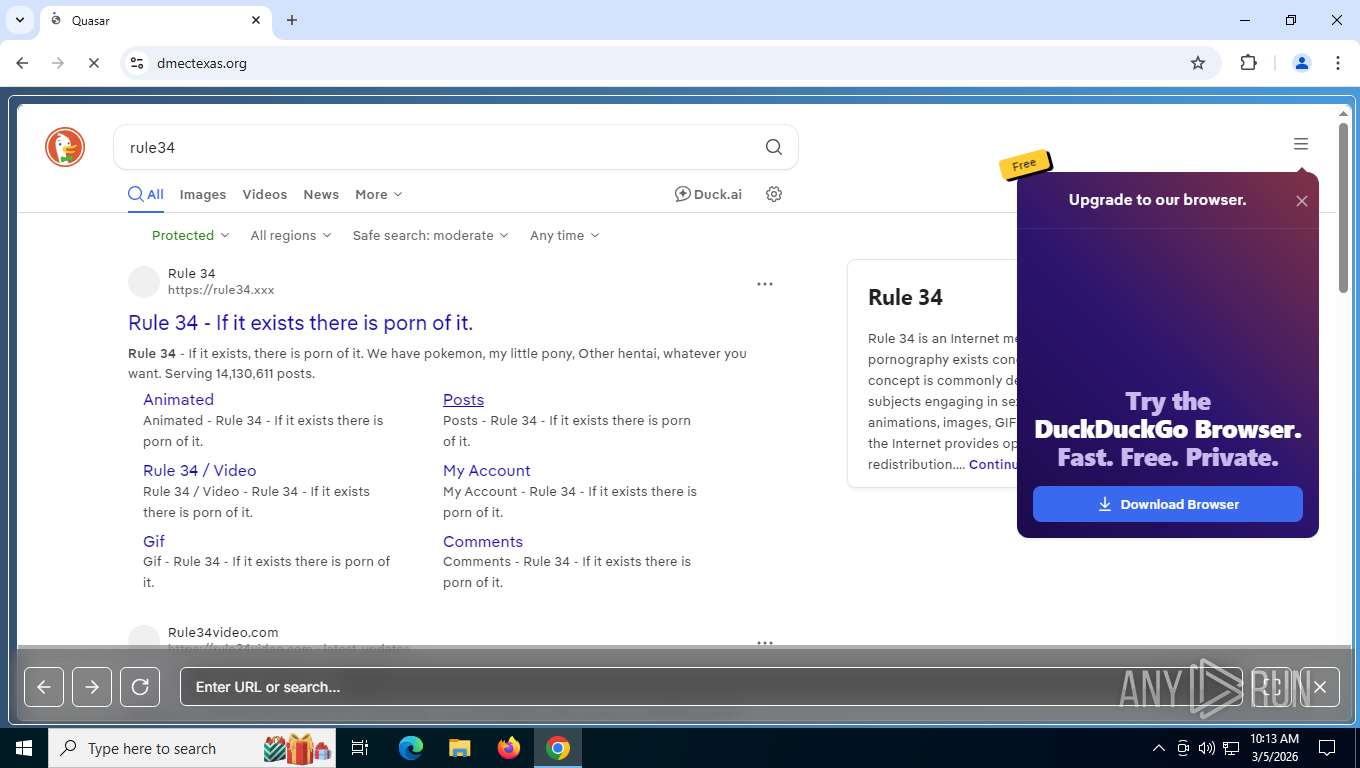
Task: Stop page loading in Chrome toolbar
Action: [x=94, y=63]
